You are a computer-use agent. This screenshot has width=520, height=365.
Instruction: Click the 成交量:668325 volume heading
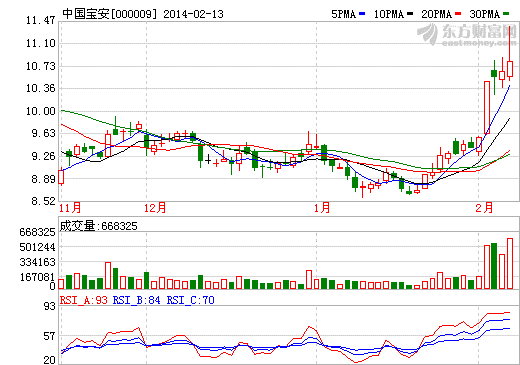98,226
